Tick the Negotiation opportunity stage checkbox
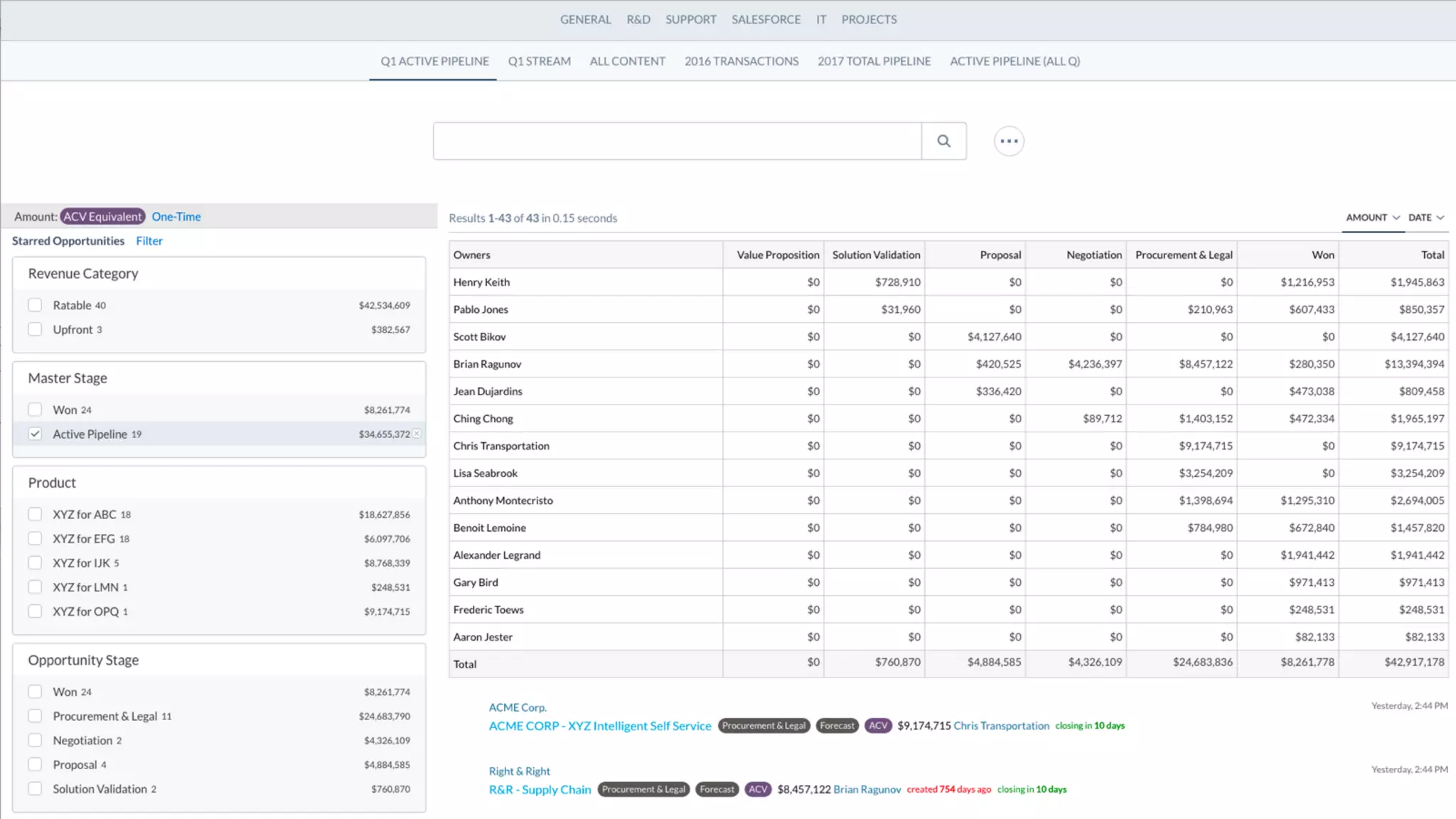This screenshot has height=819, width=1456. [x=35, y=740]
